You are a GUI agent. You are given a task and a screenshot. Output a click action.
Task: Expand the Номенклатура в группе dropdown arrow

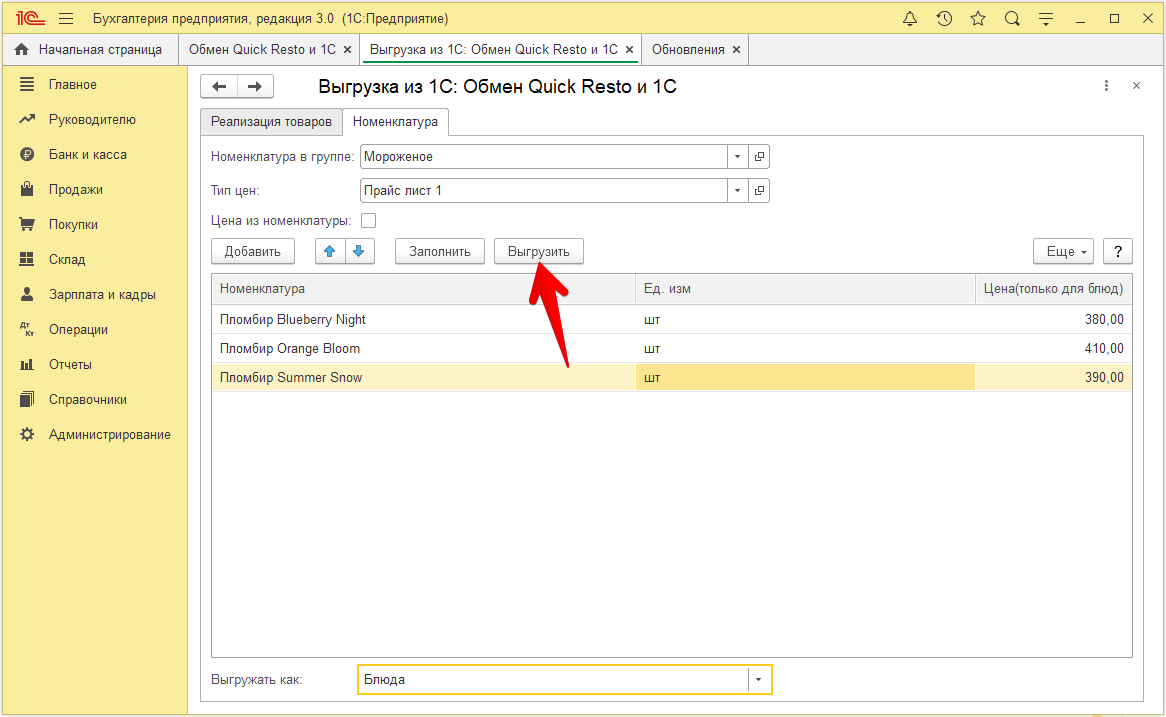(737, 156)
